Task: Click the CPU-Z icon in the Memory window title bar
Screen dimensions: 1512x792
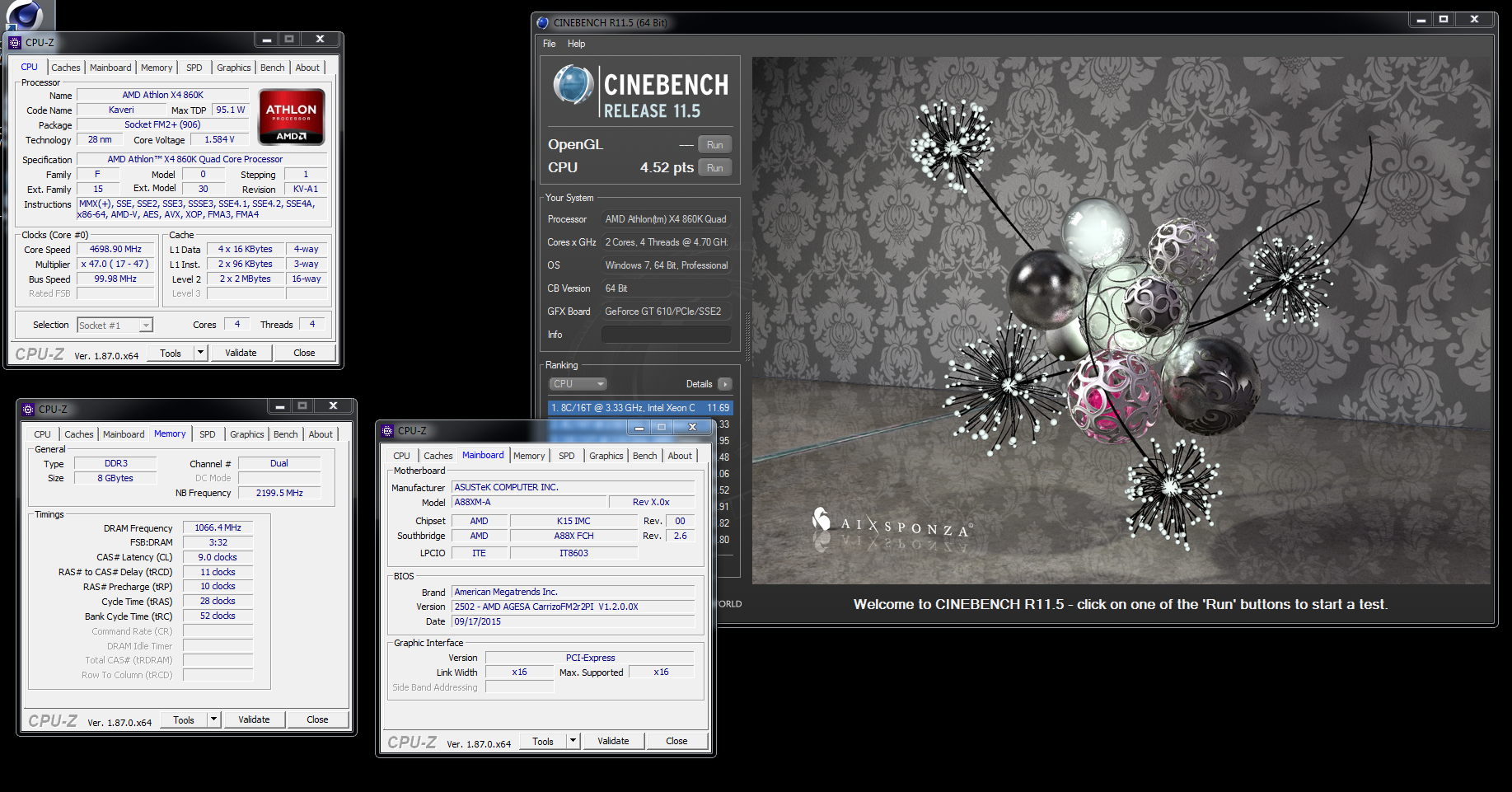Action: [x=28, y=410]
